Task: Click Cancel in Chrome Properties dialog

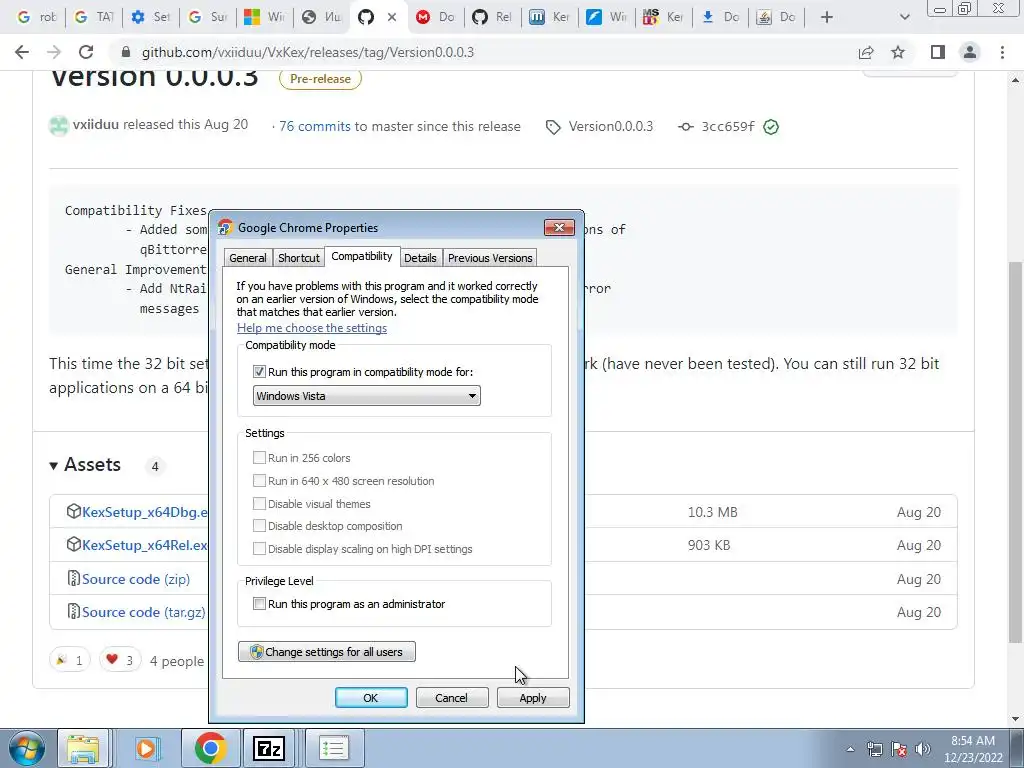Action: (x=451, y=697)
